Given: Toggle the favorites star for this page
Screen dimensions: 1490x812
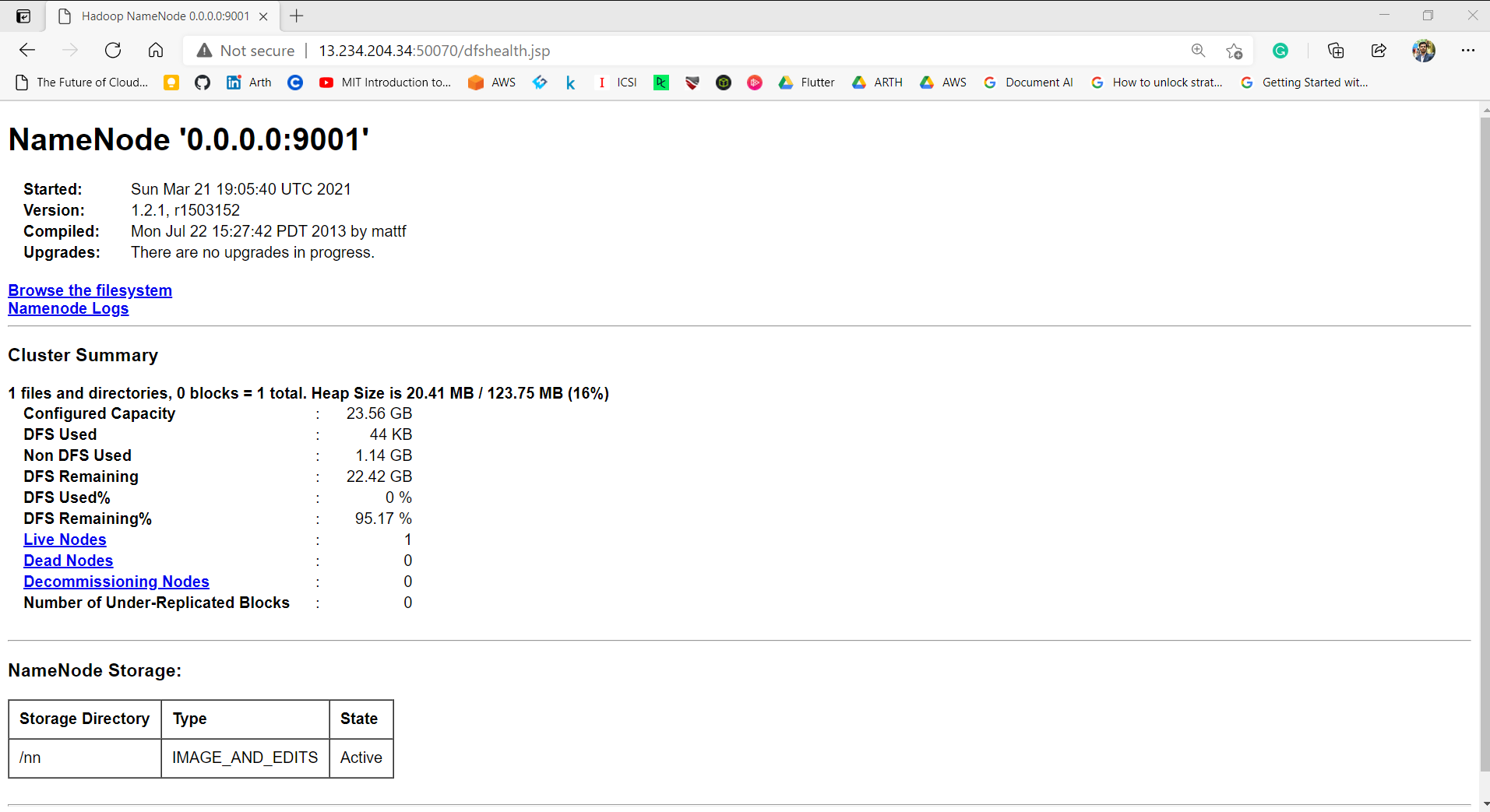Looking at the screenshot, I should pos(1234,50).
